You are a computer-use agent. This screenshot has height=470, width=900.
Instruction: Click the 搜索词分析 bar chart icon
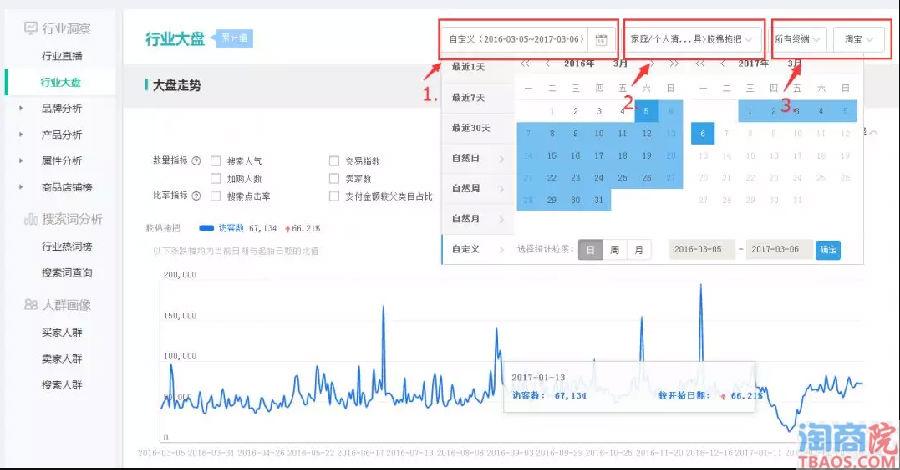pos(30,219)
